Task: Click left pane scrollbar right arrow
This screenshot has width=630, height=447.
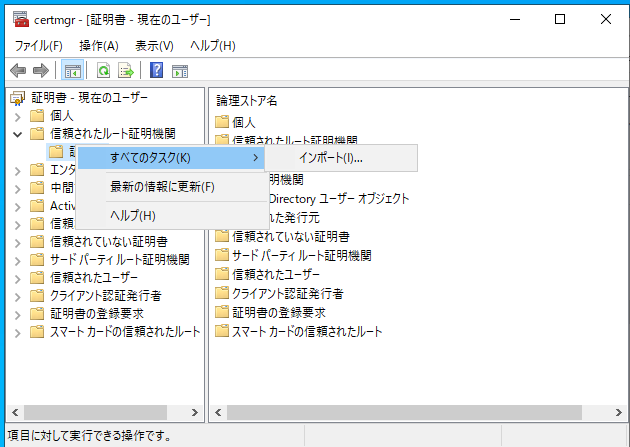Action: pyautogui.click(x=195, y=412)
